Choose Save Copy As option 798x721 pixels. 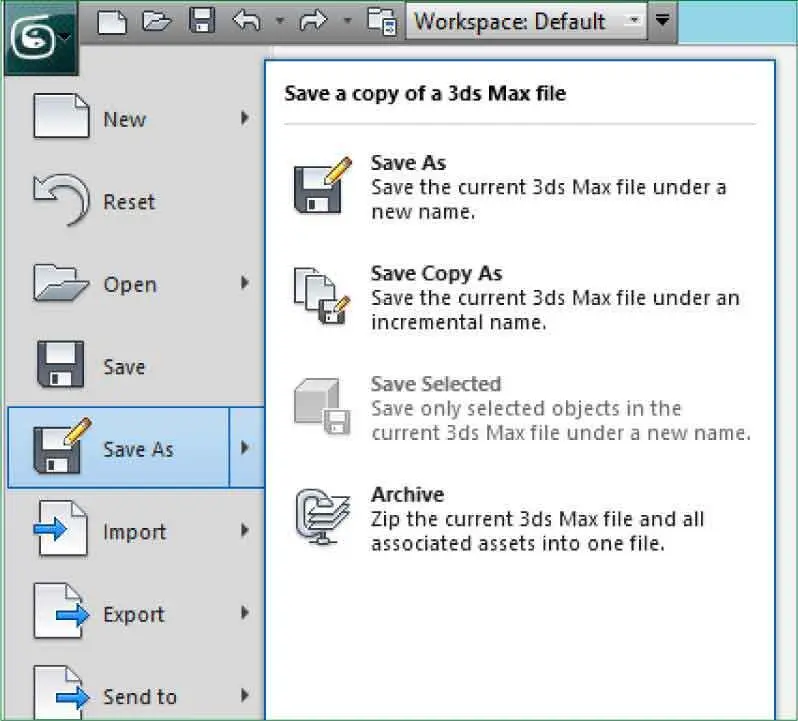click(x=435, y=273)
